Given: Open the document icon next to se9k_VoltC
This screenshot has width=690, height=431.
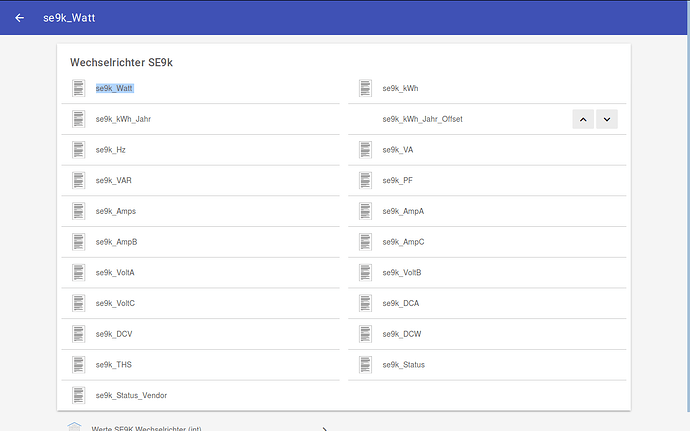Looking at the screenshot, I should (x=79, y=303).
